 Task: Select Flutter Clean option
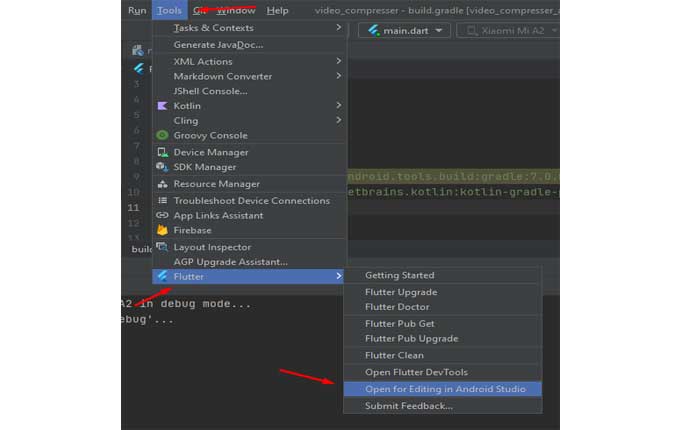tap(394, 355)
